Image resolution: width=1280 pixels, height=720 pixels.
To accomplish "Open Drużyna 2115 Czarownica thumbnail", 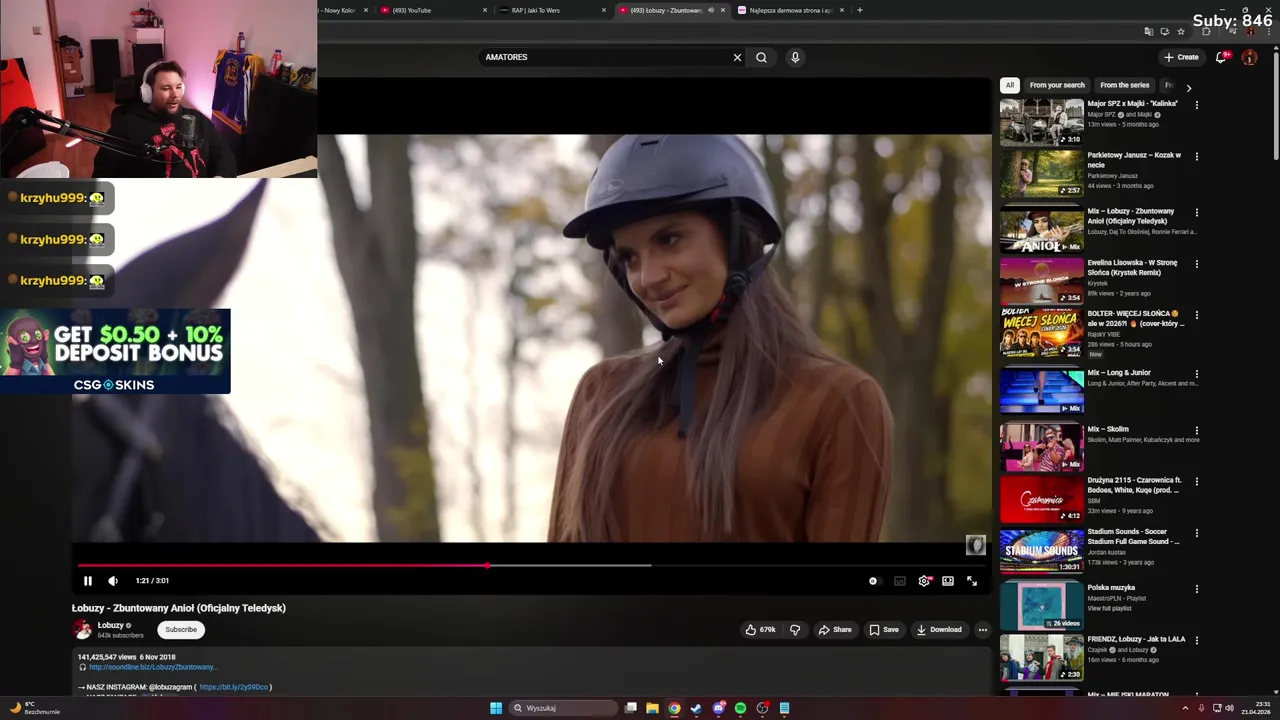I will coord(1041,498).
